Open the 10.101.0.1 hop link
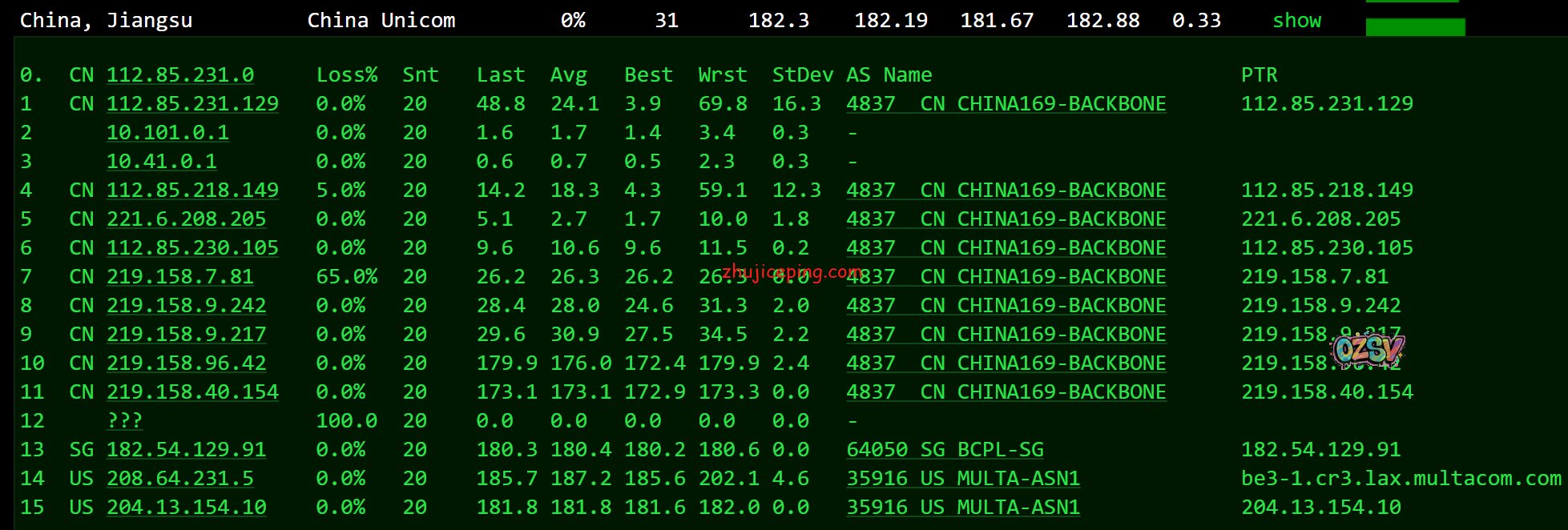The height and width of the screenshot is (530, 1568). [x=167, y=133]
